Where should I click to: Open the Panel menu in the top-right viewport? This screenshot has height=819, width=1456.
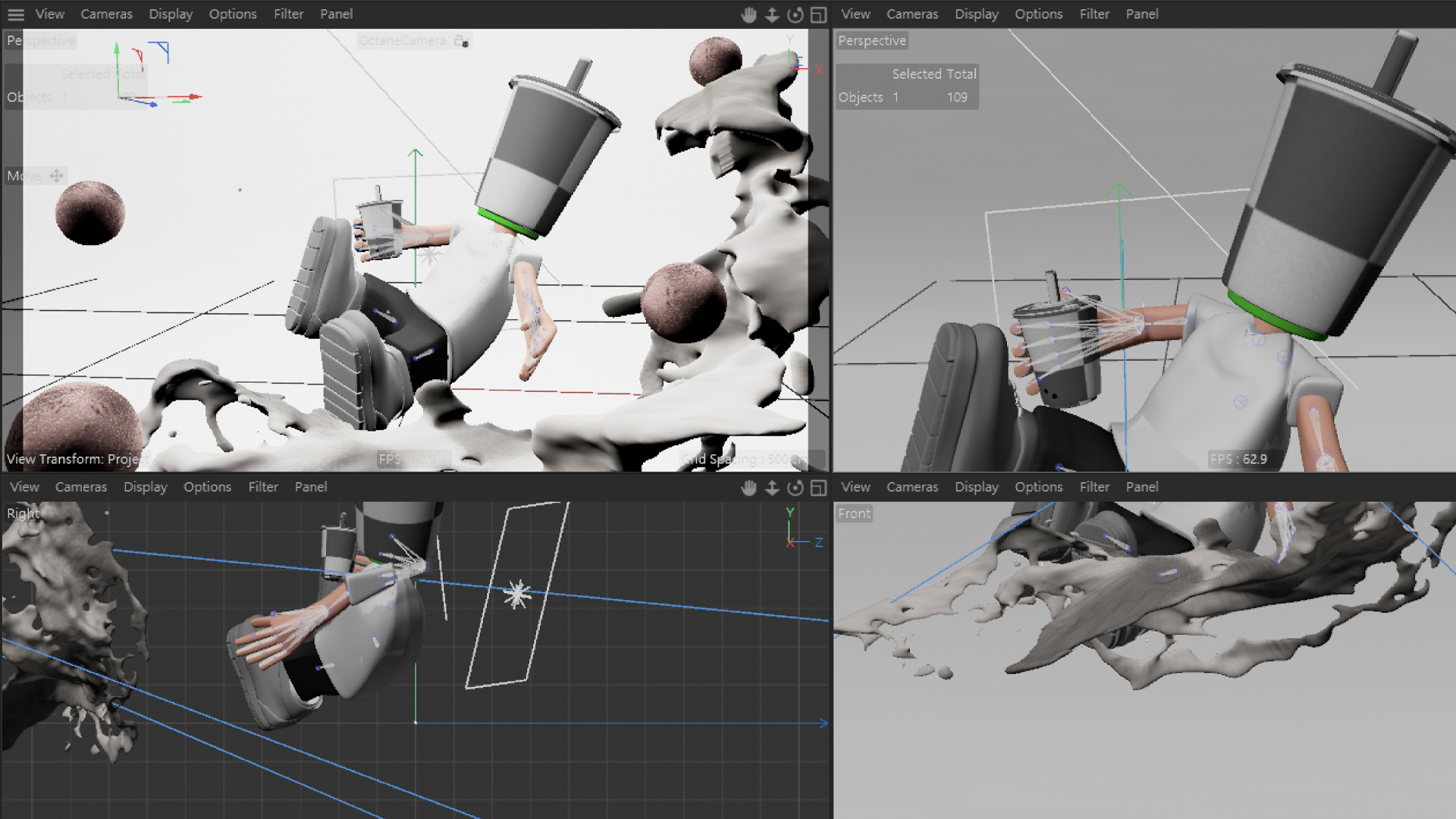coord(1141,14)
